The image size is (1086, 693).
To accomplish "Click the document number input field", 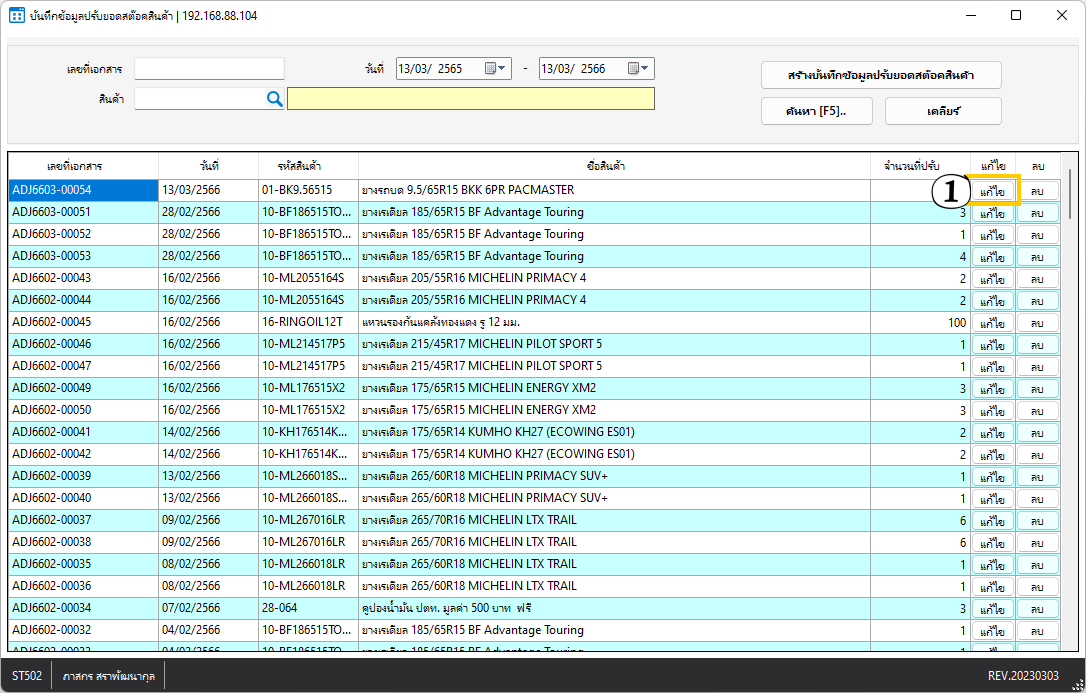I will coord(209,69).
